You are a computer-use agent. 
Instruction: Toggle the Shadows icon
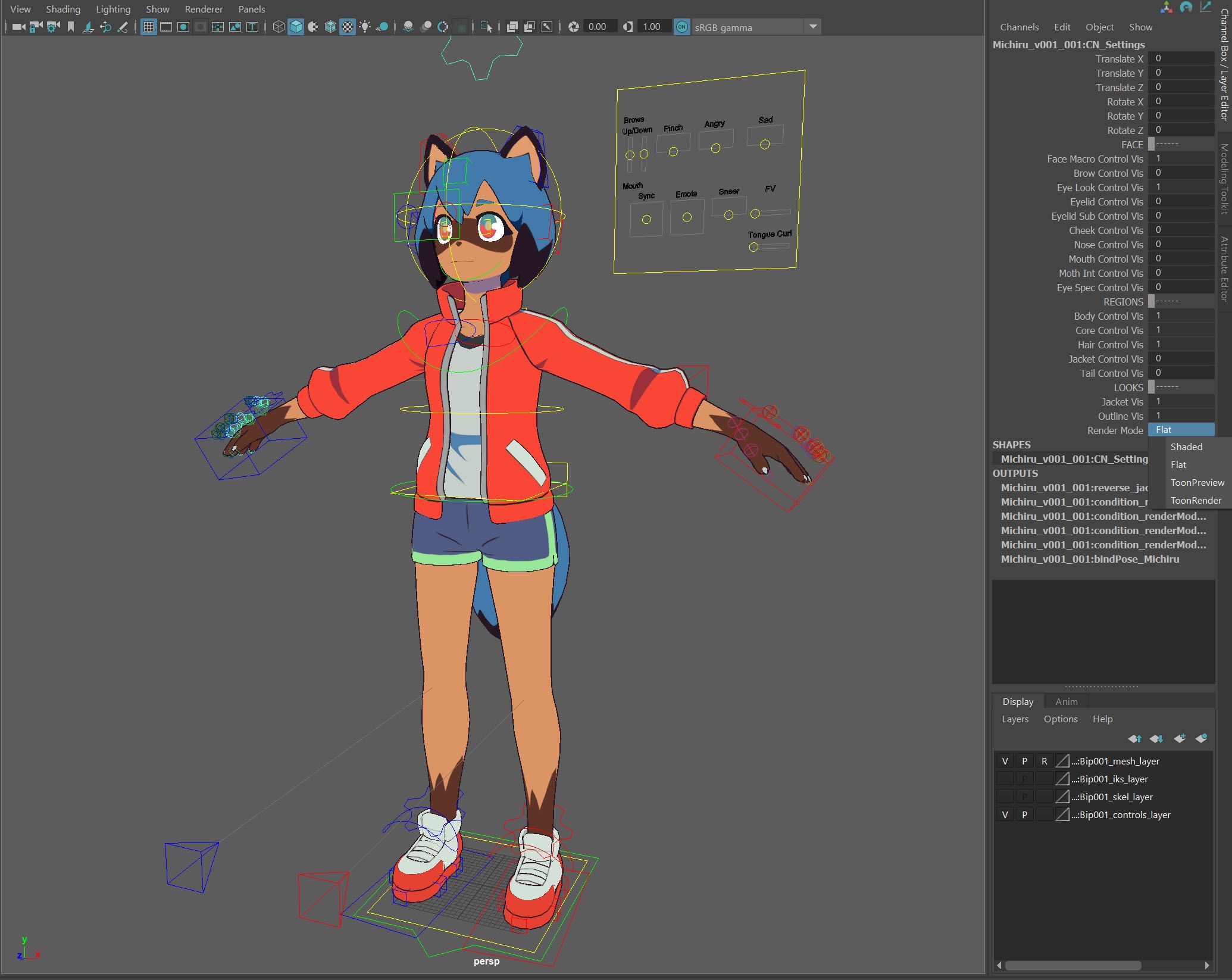click(382, 27)
